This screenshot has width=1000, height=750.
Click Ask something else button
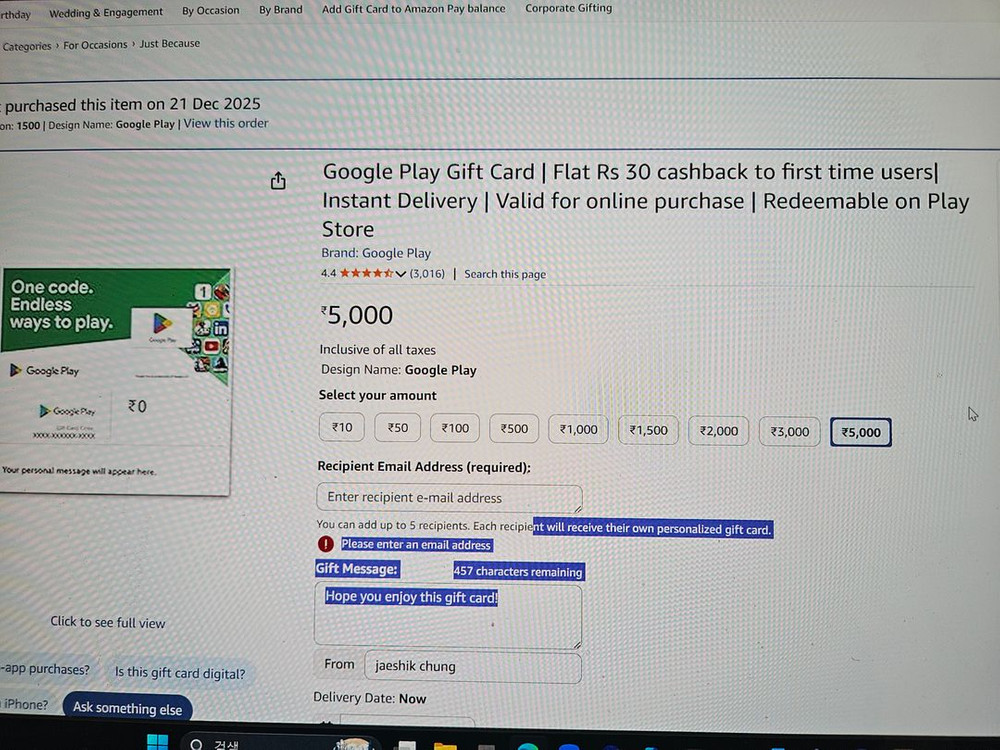pos(128,708)
